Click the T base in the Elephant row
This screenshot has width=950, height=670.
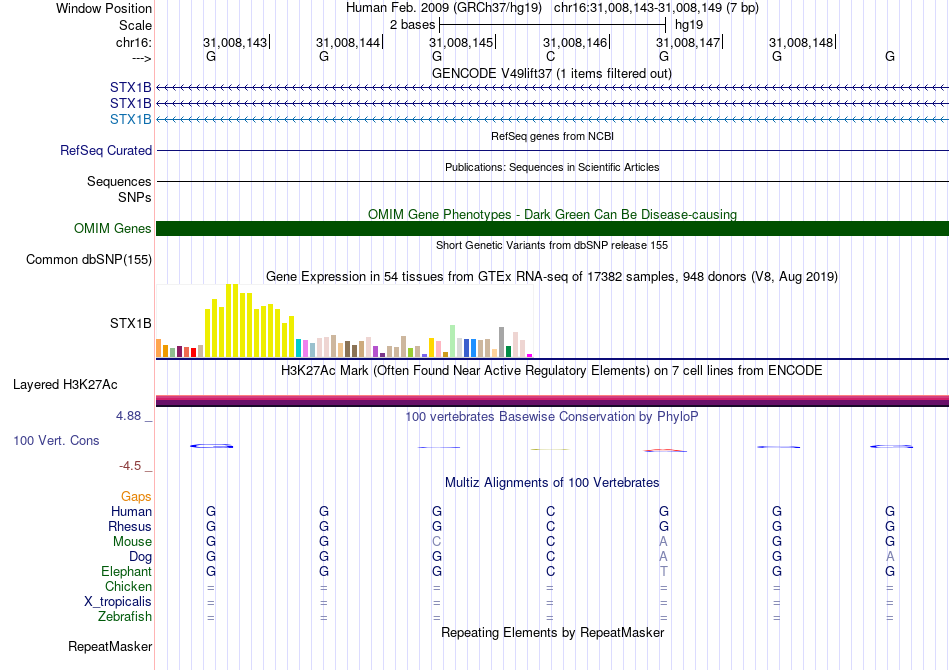(x=663, y=571)
